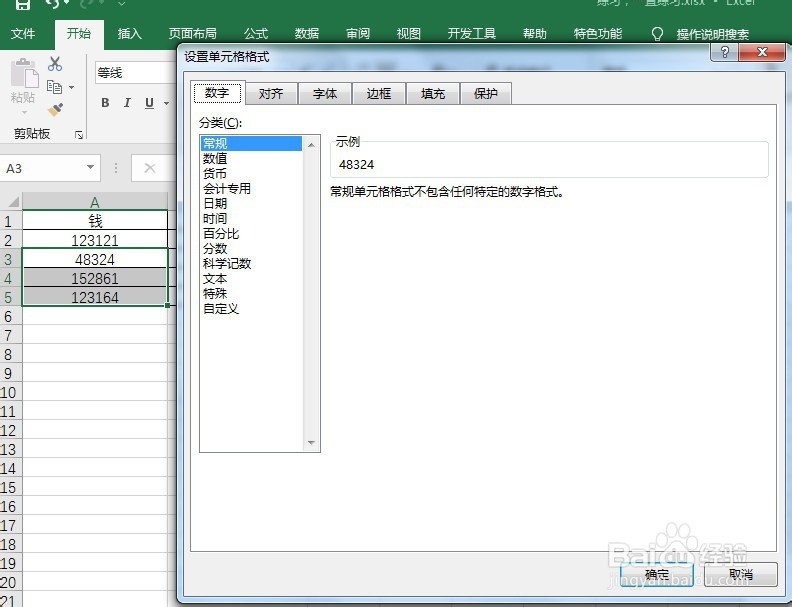Switch to the 审阅 ribbon tab

tap(358, 33)
